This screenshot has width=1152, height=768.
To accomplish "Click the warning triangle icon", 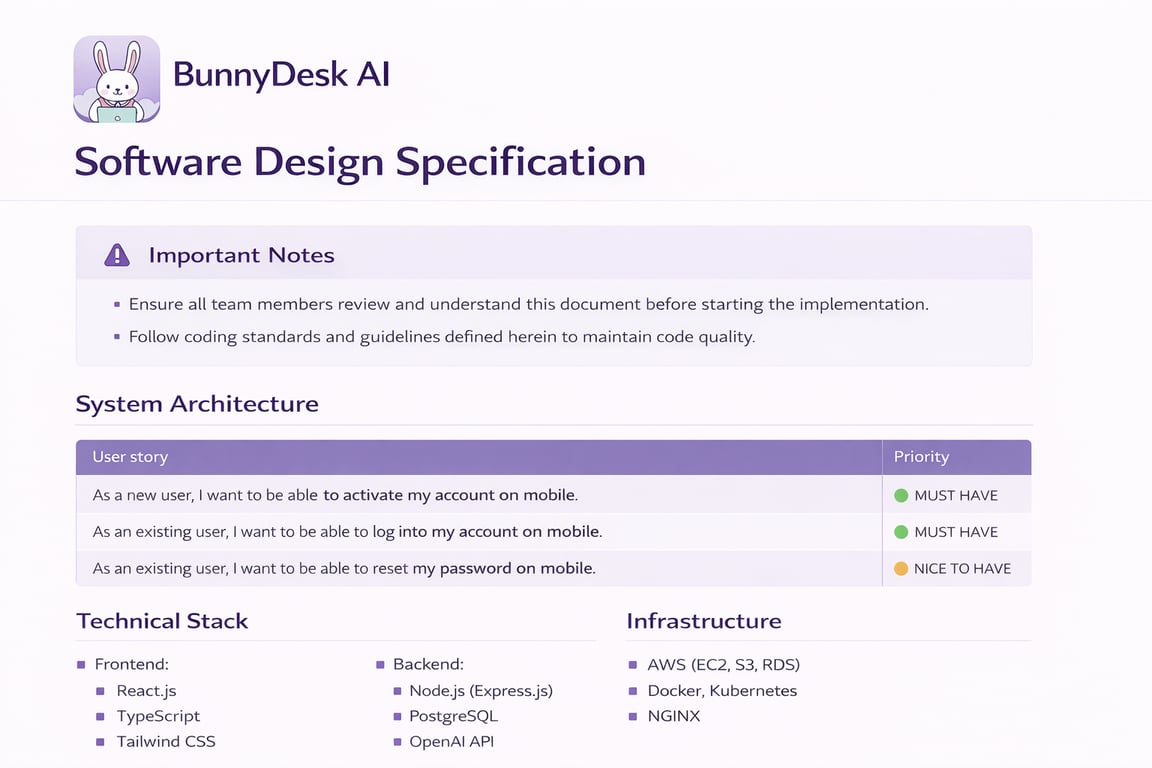I will click(117, 255).
